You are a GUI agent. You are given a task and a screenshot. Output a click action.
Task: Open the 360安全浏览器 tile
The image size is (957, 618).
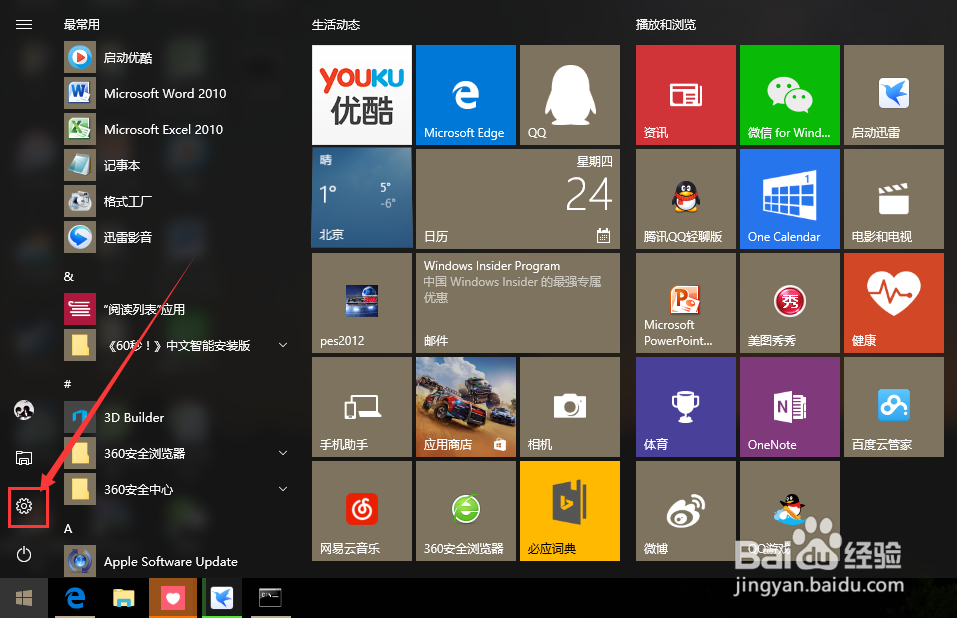coord(466,511)
